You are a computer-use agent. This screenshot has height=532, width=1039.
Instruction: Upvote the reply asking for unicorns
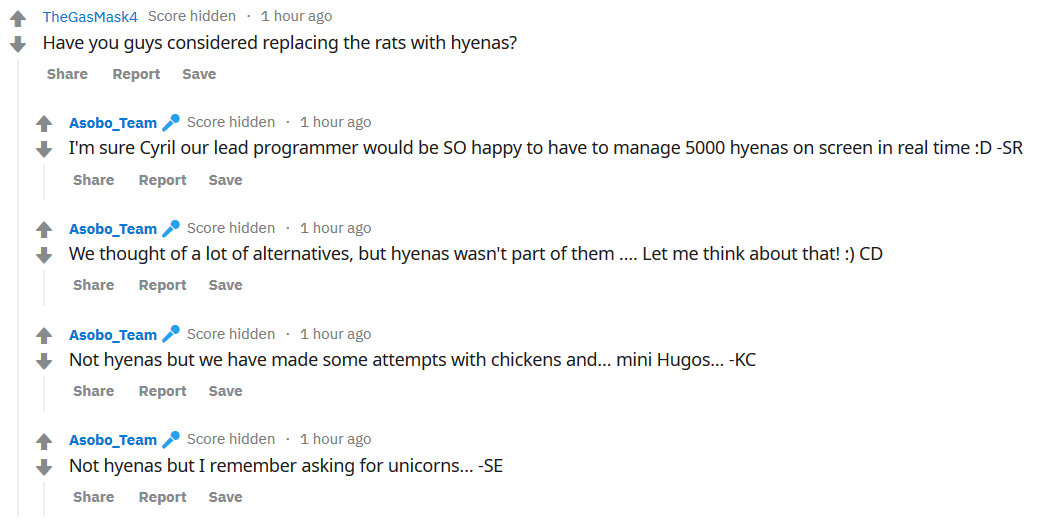(x=43, y=441)
